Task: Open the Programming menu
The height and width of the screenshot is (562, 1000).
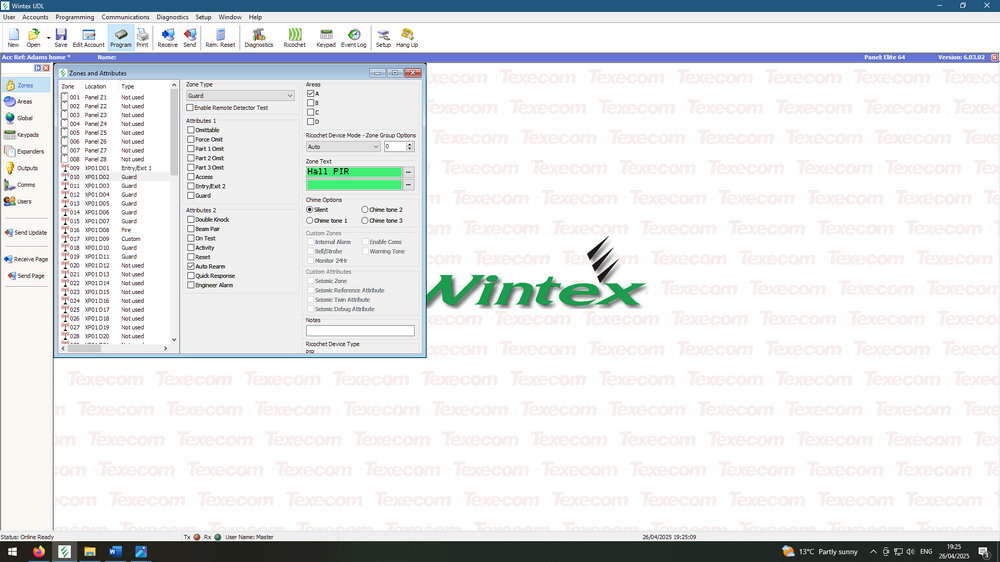Action: click(x=75, y=17)
